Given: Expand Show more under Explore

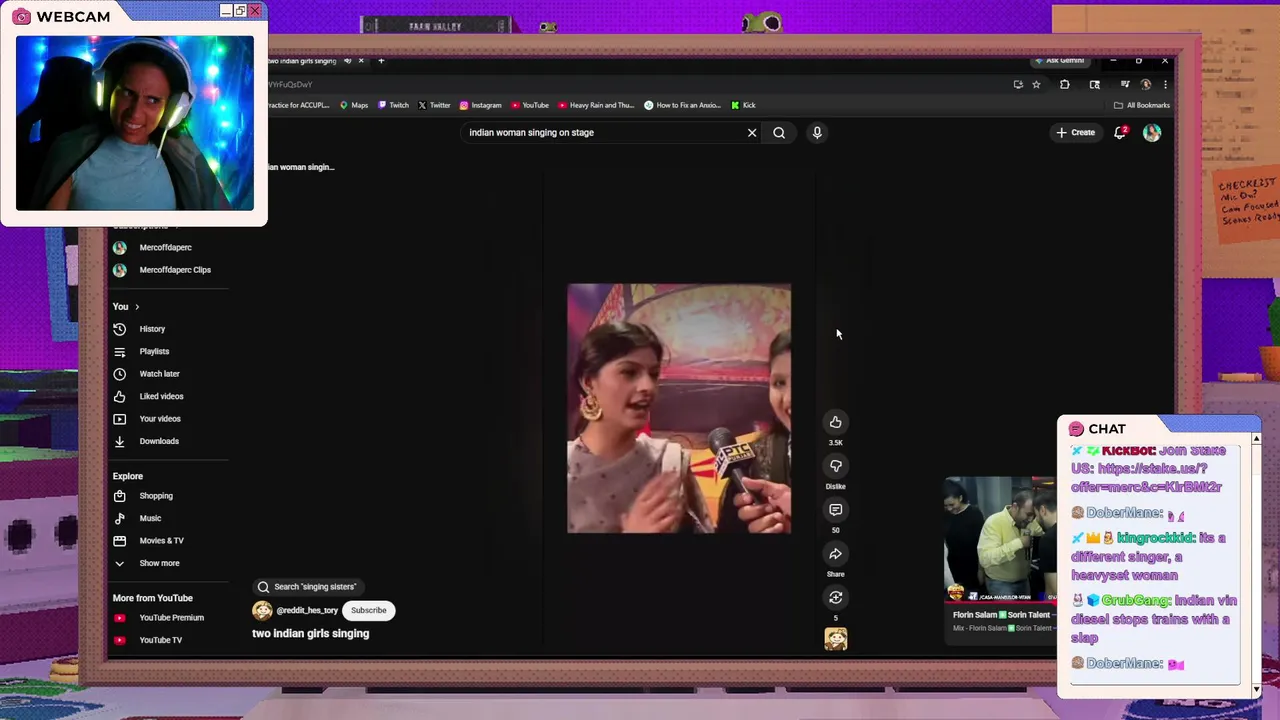Looking at the screenshot, I should 159,563.
